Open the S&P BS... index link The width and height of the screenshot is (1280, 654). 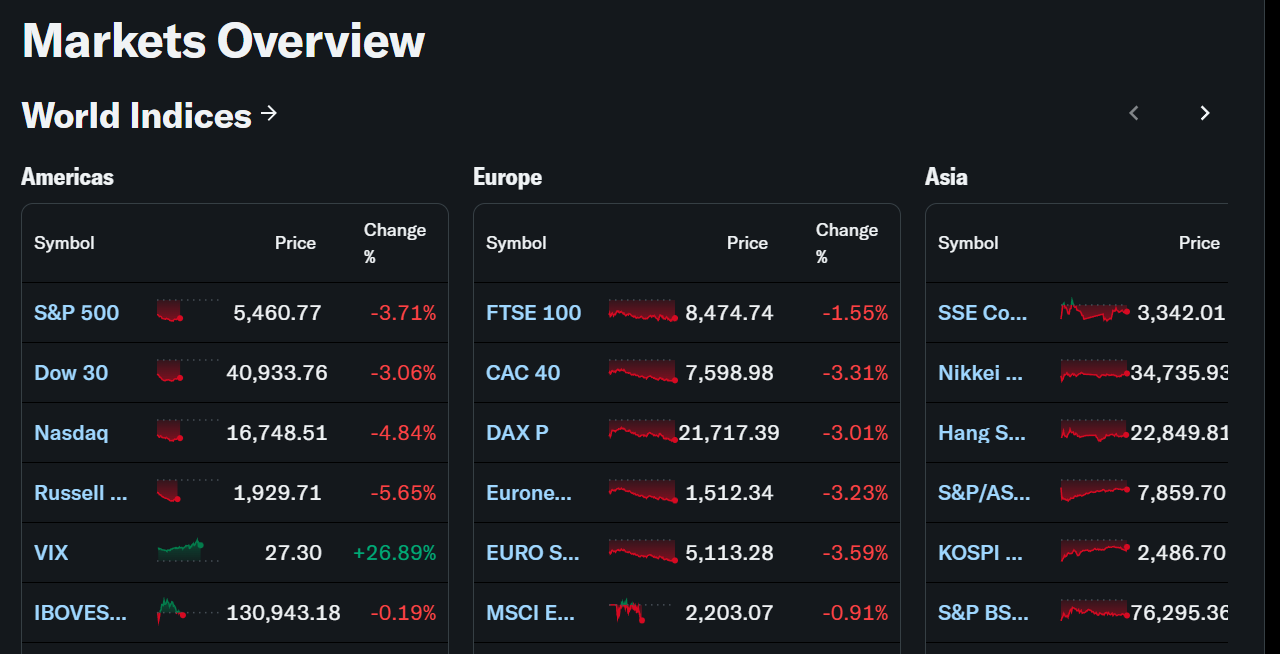coord(984,613)
